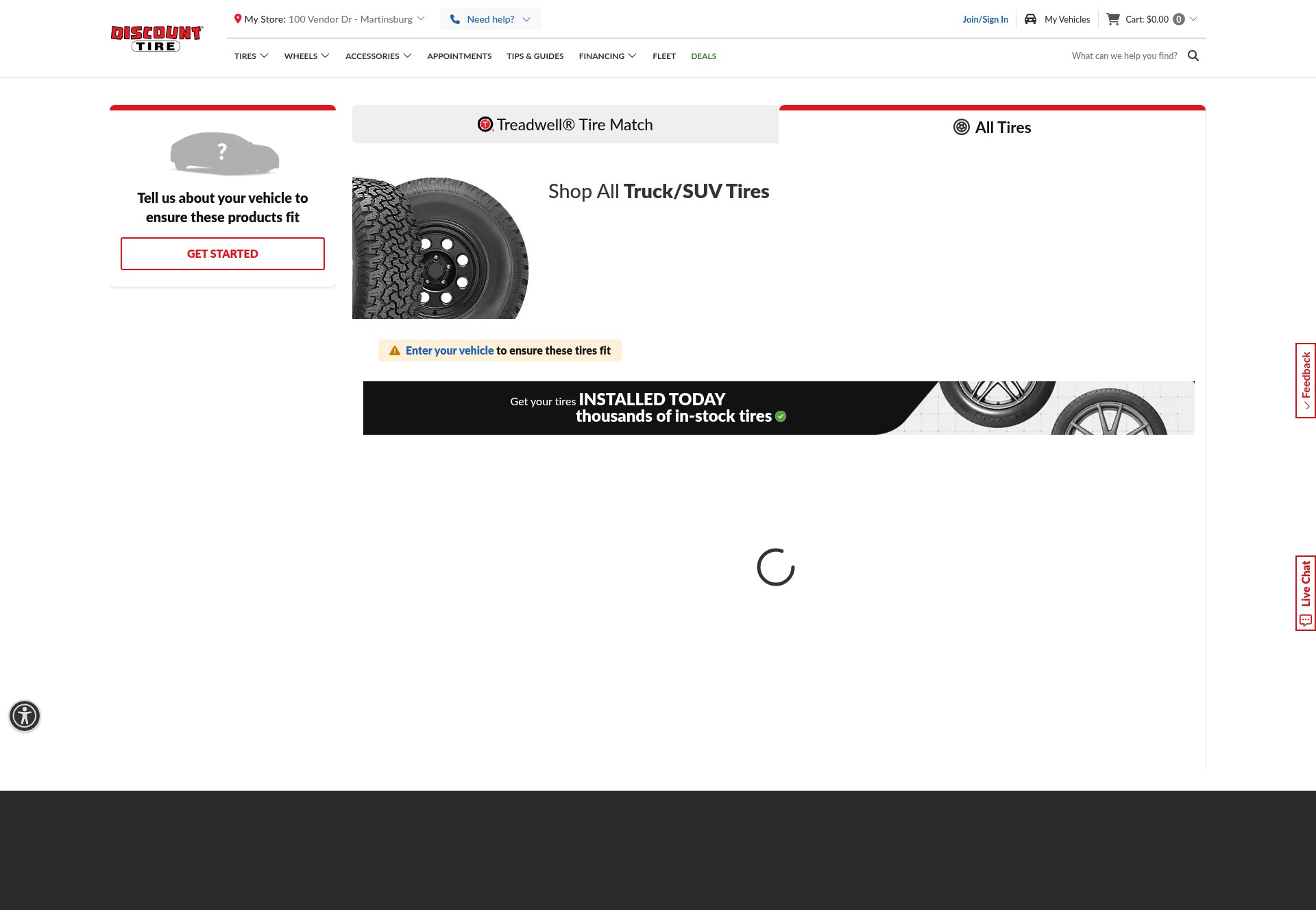Click Join/Sign In link
Image resolution: width=1316 pixels, height=910 pixels.
coord(985,19)
